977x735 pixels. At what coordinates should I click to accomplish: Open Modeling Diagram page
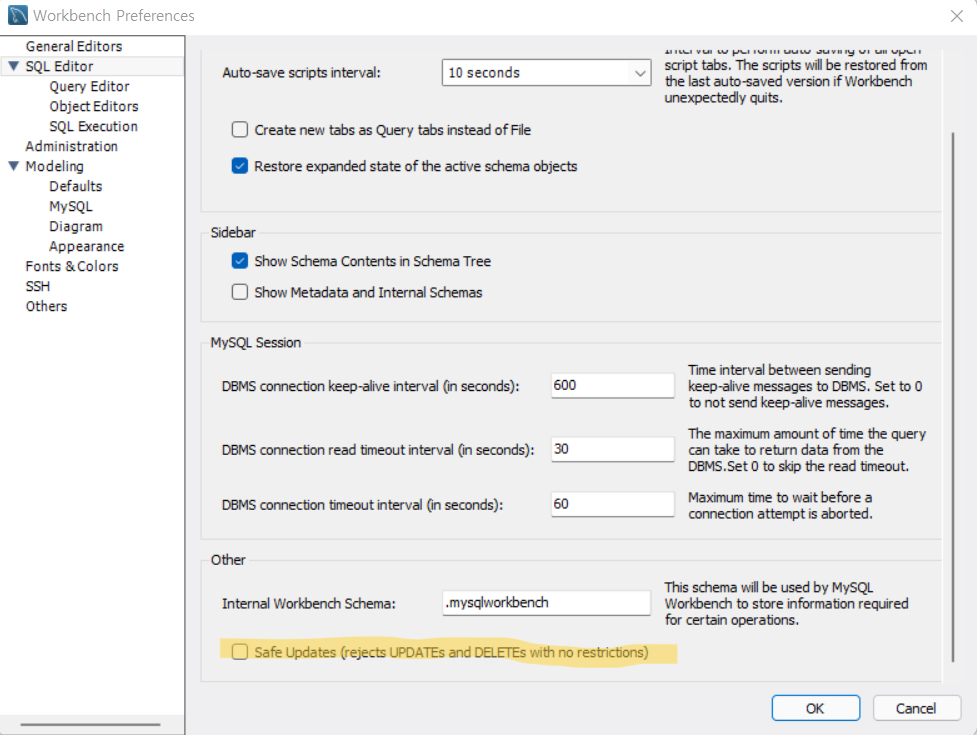tap(76, 226)
